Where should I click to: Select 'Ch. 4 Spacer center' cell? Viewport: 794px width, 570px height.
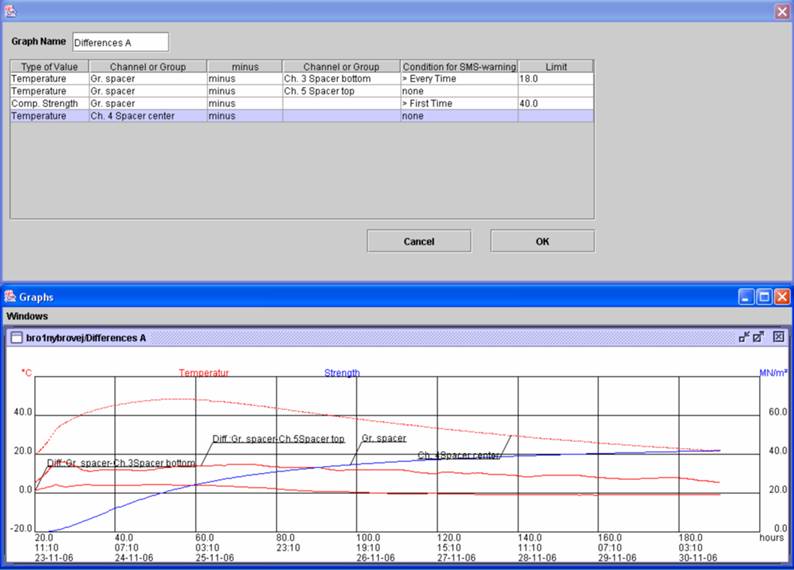(x=147, y=116)
